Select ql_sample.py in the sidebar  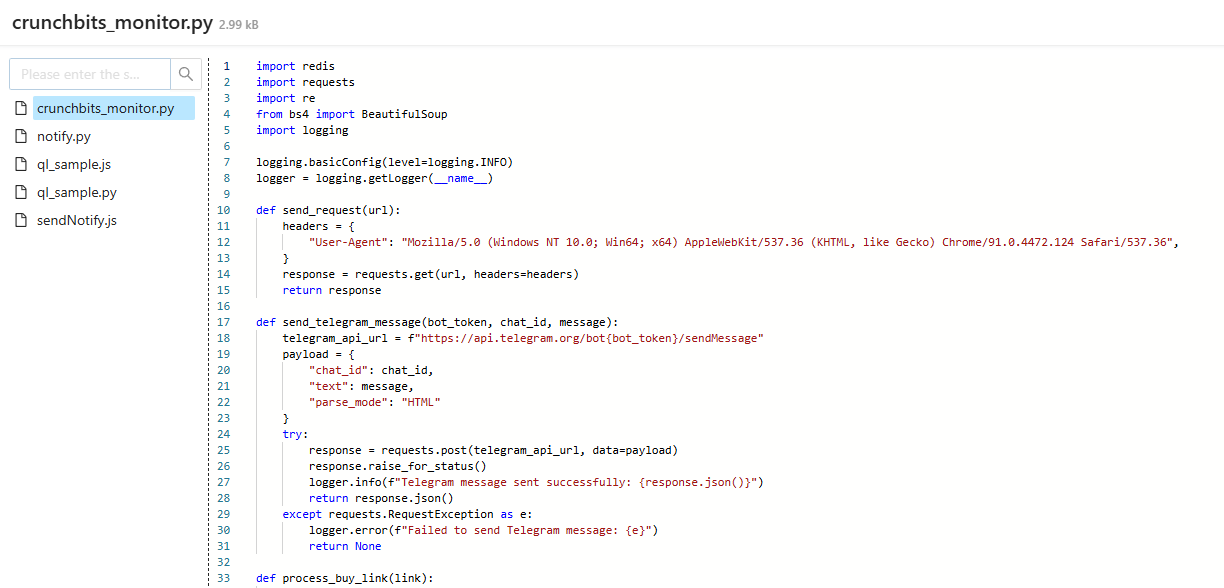pyautogui.click(x=77, y=192)
